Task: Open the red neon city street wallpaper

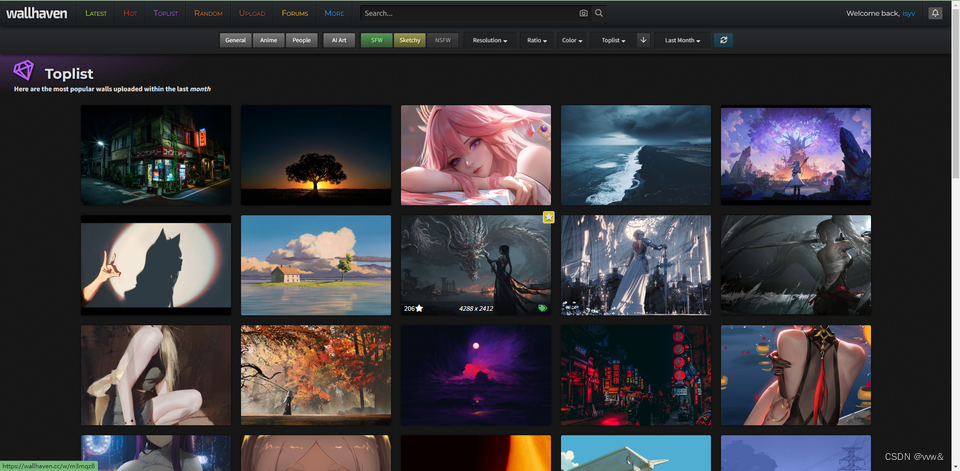Action: (636, 375)
